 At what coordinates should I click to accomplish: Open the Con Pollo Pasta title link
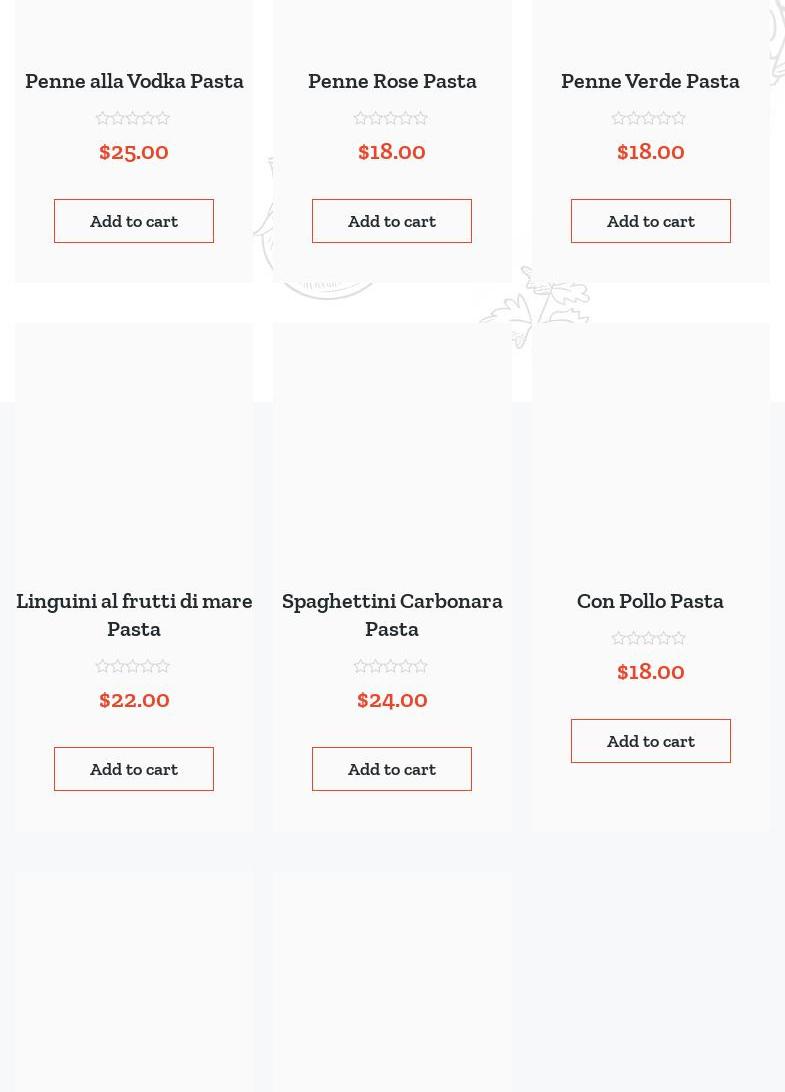click(x=650, y=601)
